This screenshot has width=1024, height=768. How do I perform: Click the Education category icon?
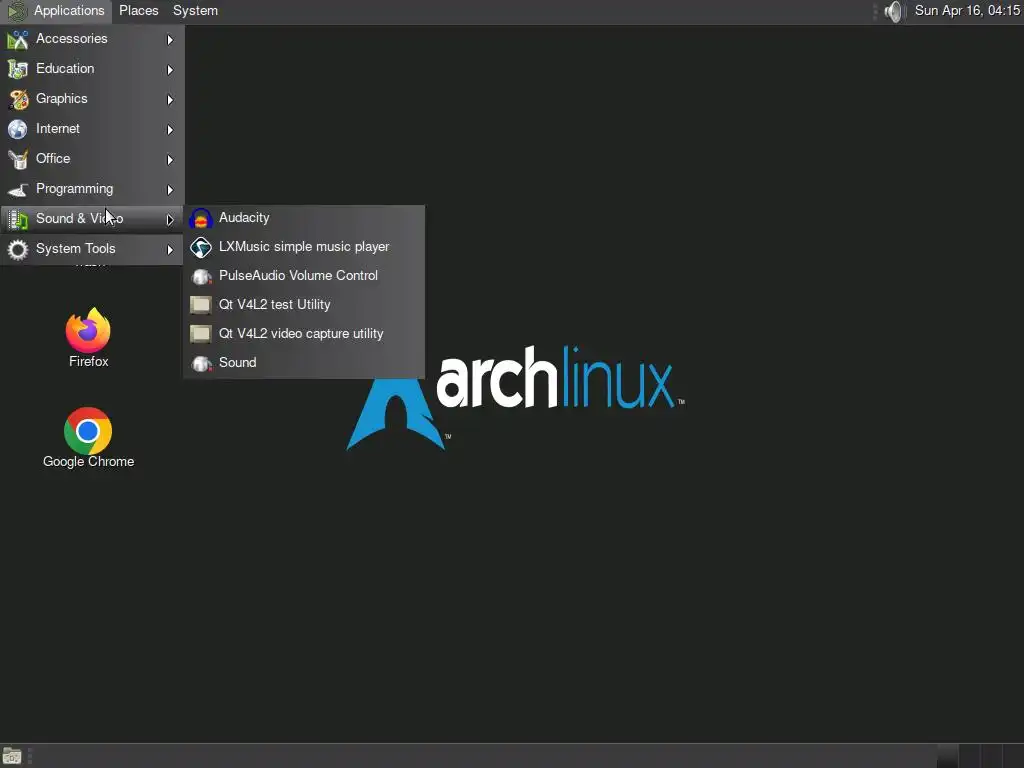pyautogui.click(x=18, y=69)
